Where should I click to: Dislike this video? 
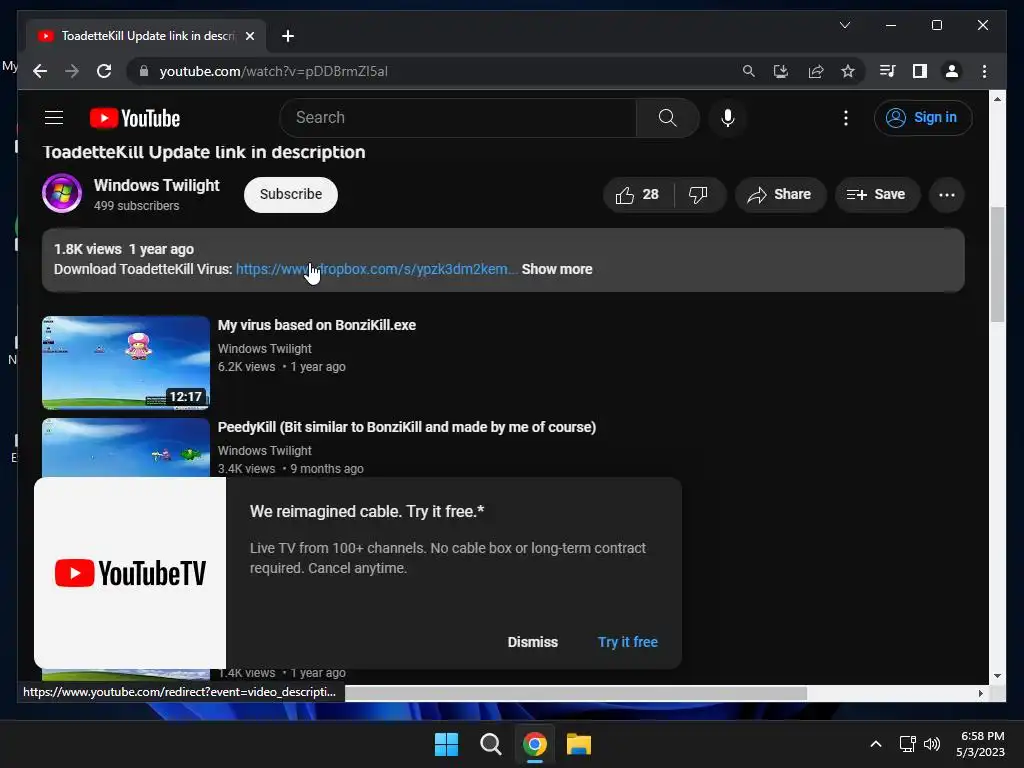pos(698,195)
